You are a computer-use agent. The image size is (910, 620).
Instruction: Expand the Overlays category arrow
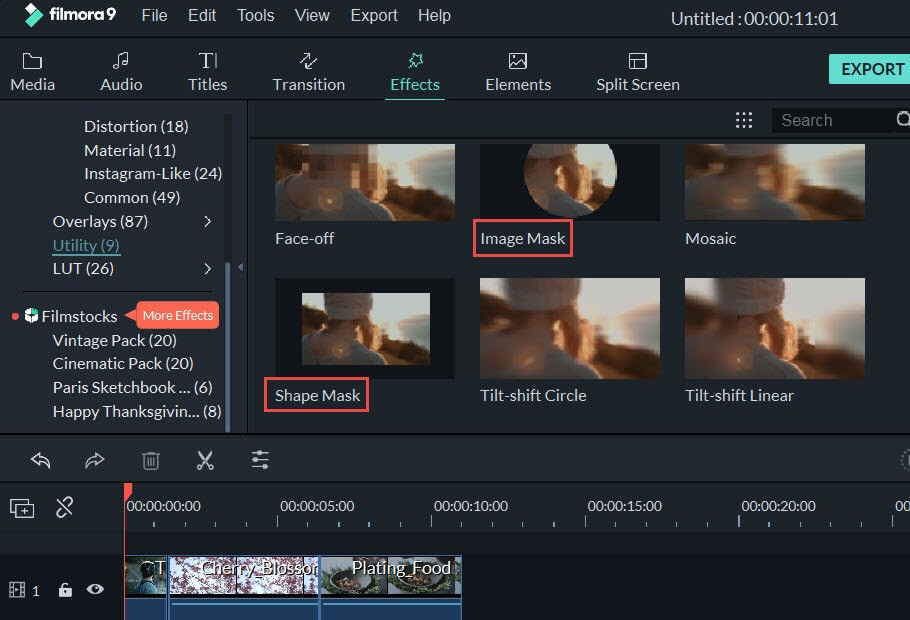point(208,221)
